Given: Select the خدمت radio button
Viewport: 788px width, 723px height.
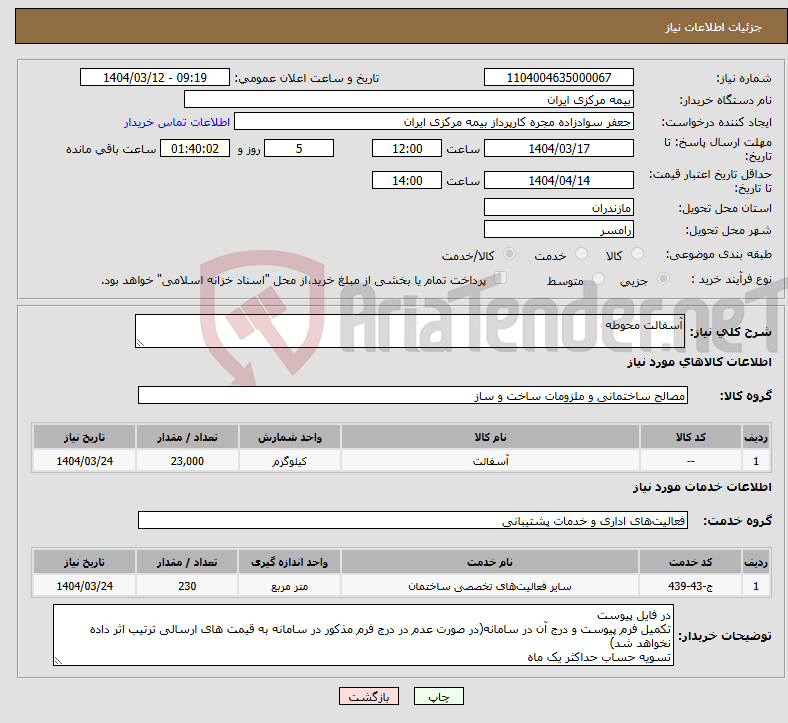Looking at the screenshot, I should [x=581, y=254].
